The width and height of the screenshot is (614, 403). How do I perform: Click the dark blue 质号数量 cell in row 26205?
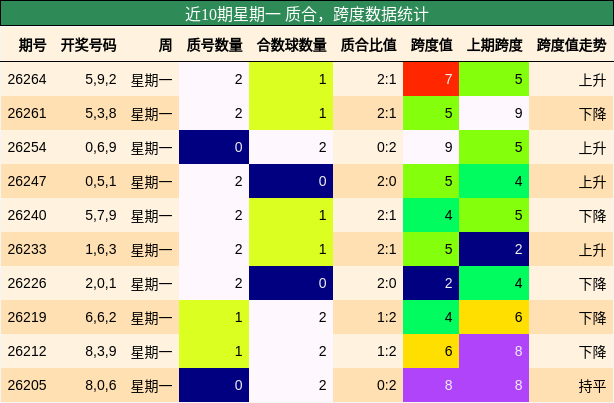[x=214, y=385]
